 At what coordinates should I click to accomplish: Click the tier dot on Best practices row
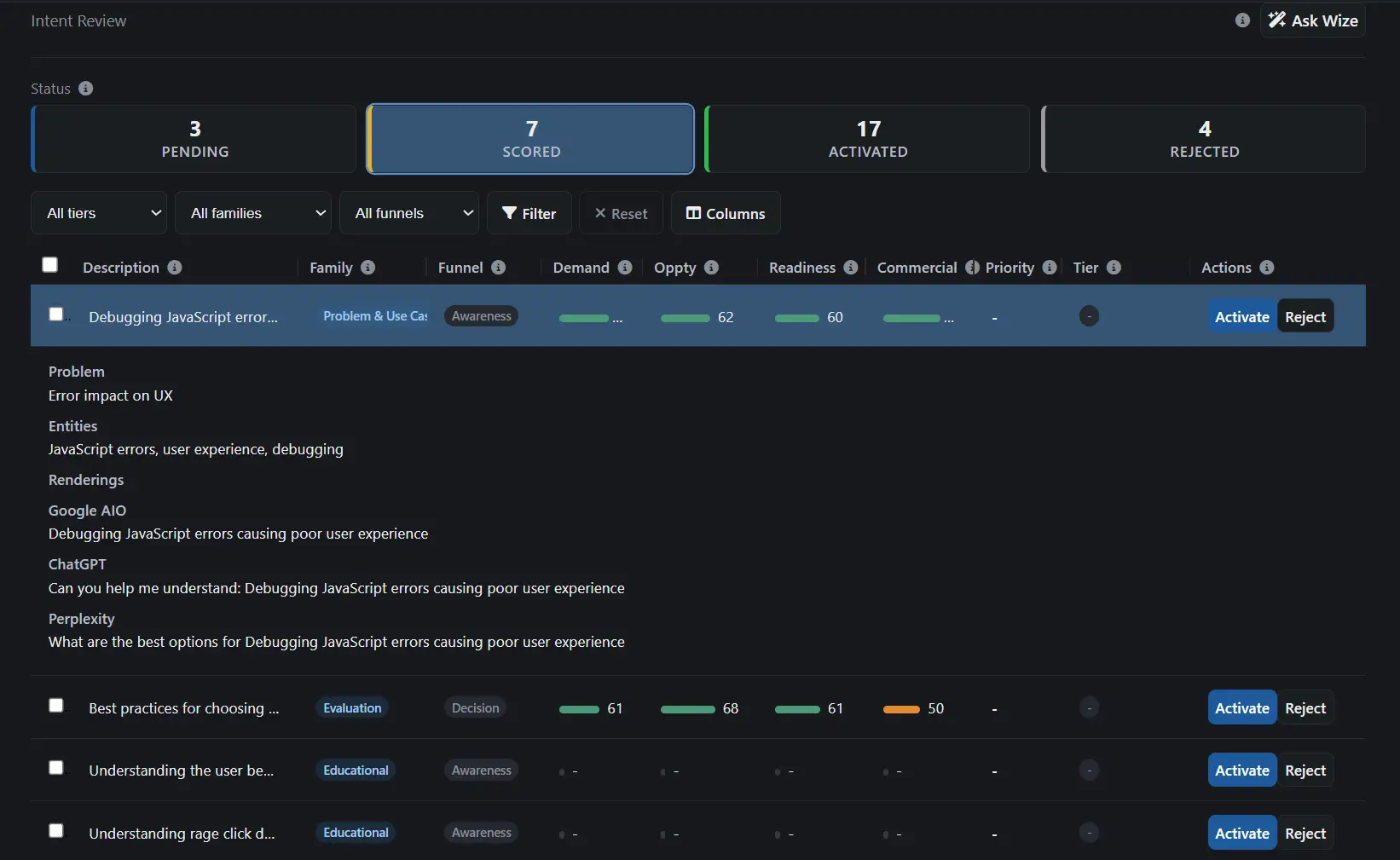pyautogui.click(x=1089, y=708)
